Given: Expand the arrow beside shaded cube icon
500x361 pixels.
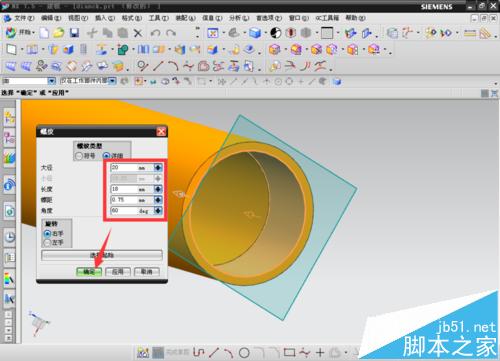Looking at the screenshot, I should (266, 33).
